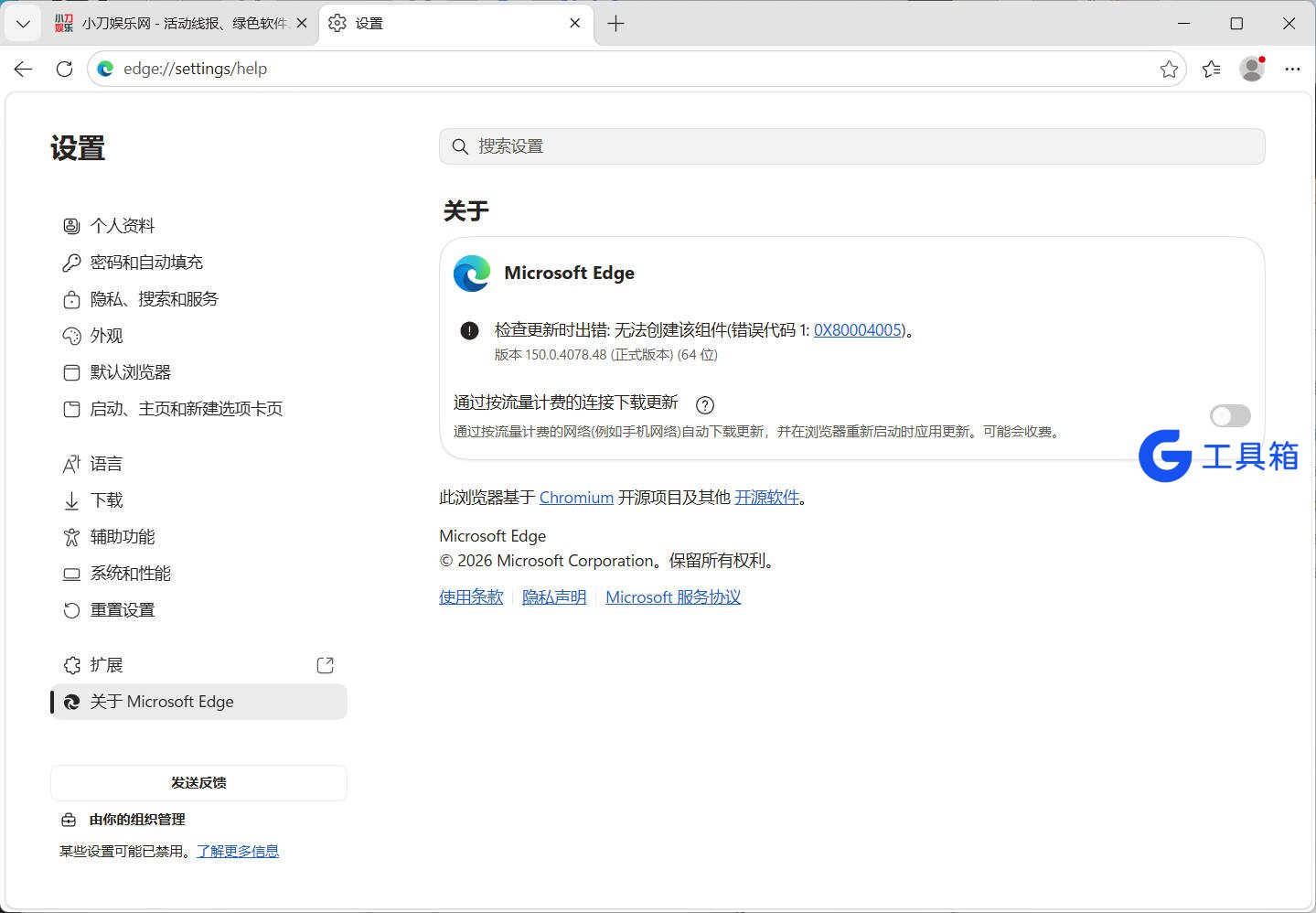Click the 扩展 external link icon
Viewport: 1316px width, 913px height.
coord(325,665)
